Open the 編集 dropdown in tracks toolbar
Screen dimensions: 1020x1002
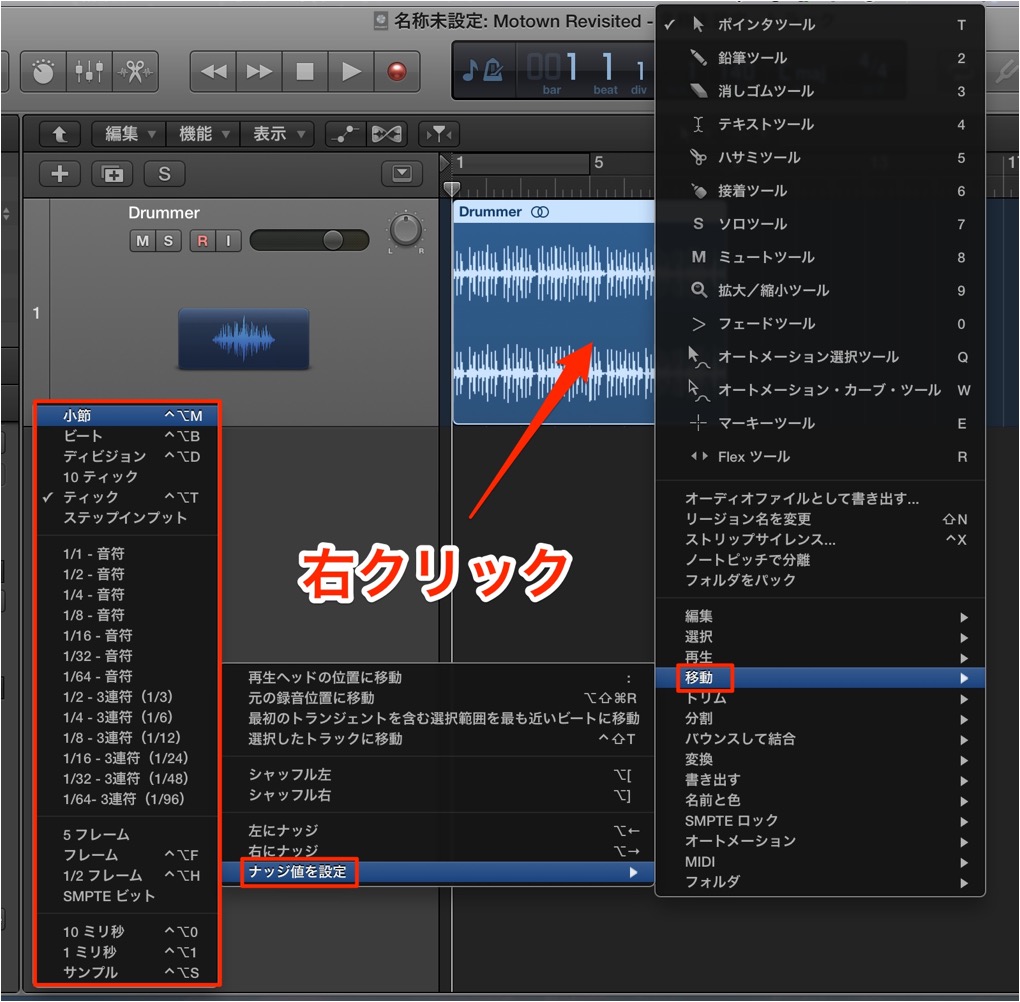(129, 135)
